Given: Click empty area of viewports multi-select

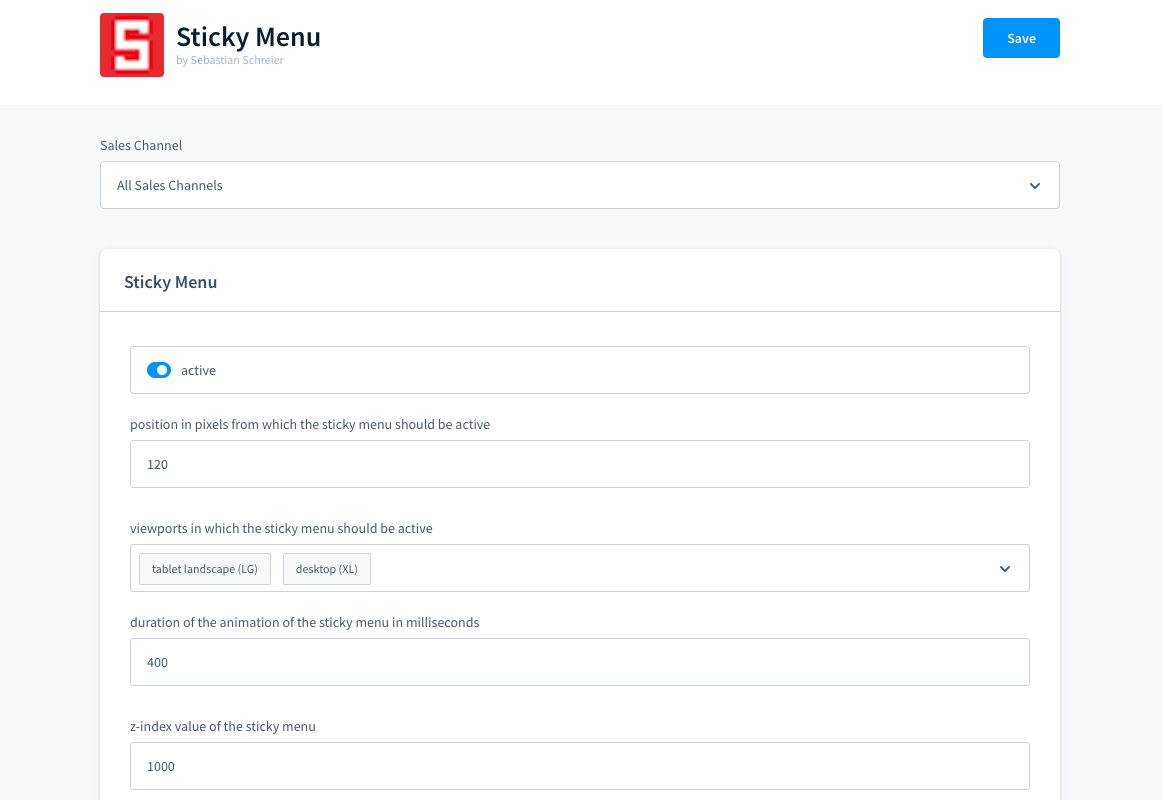Looking at the screenshot, I should (x=680, y=568).
